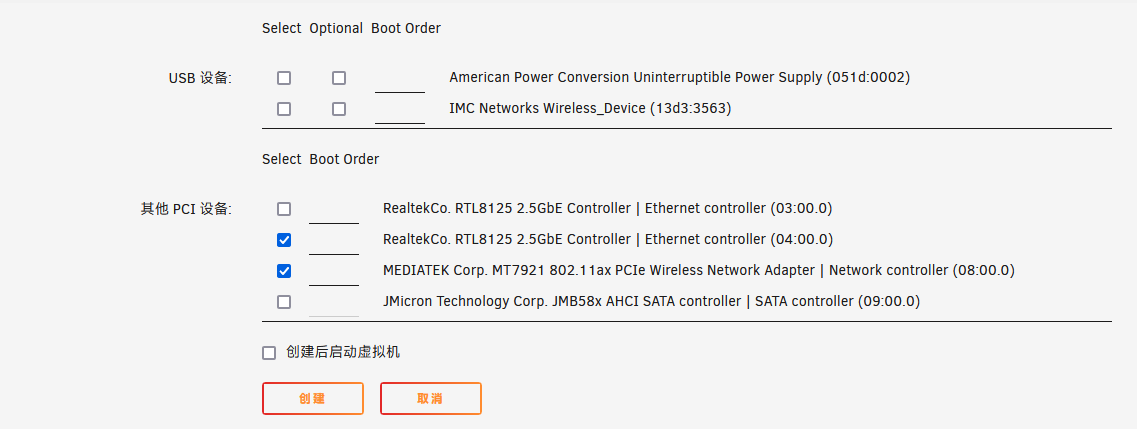Click the MEDIATEK MT7921 device label
Screen dimensions: 1137x429
[x=698, y=270]
